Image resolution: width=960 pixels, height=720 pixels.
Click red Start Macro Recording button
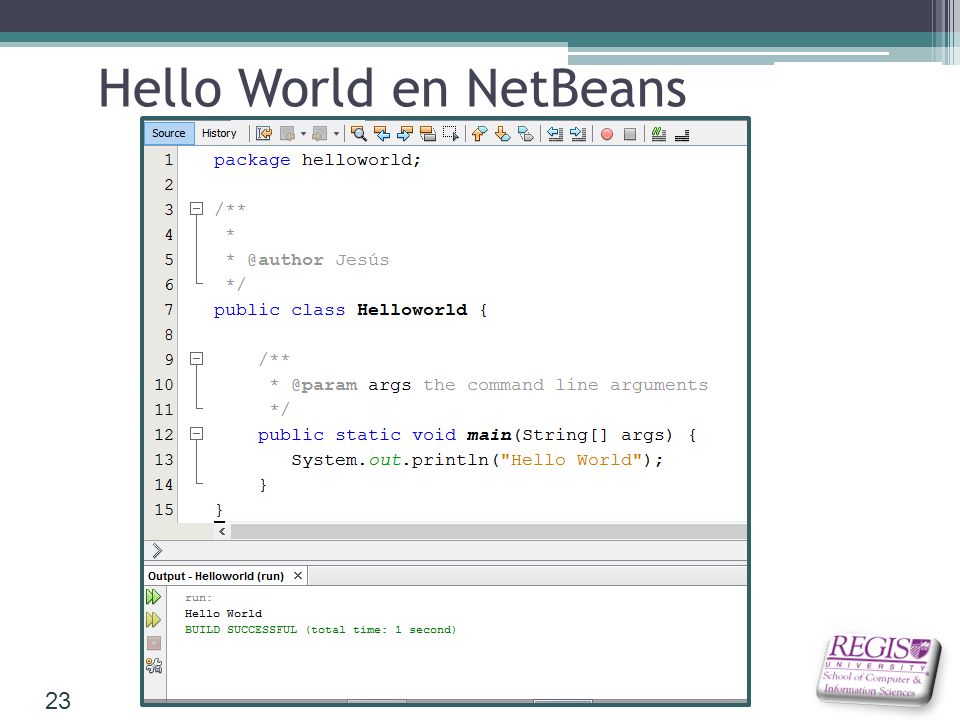click(x=607, y=134)
